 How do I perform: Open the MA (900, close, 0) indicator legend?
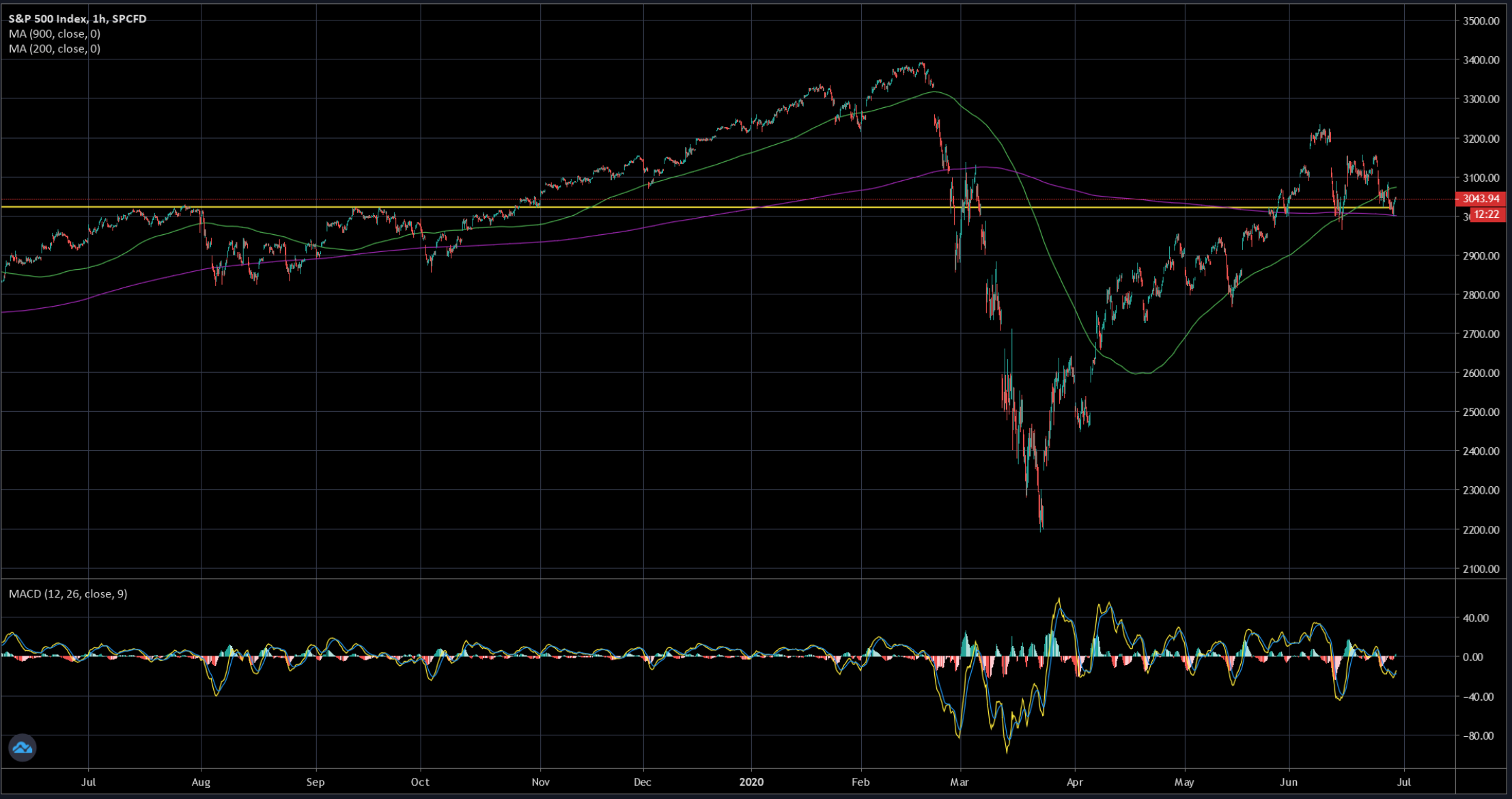click(x=55, y=34)
